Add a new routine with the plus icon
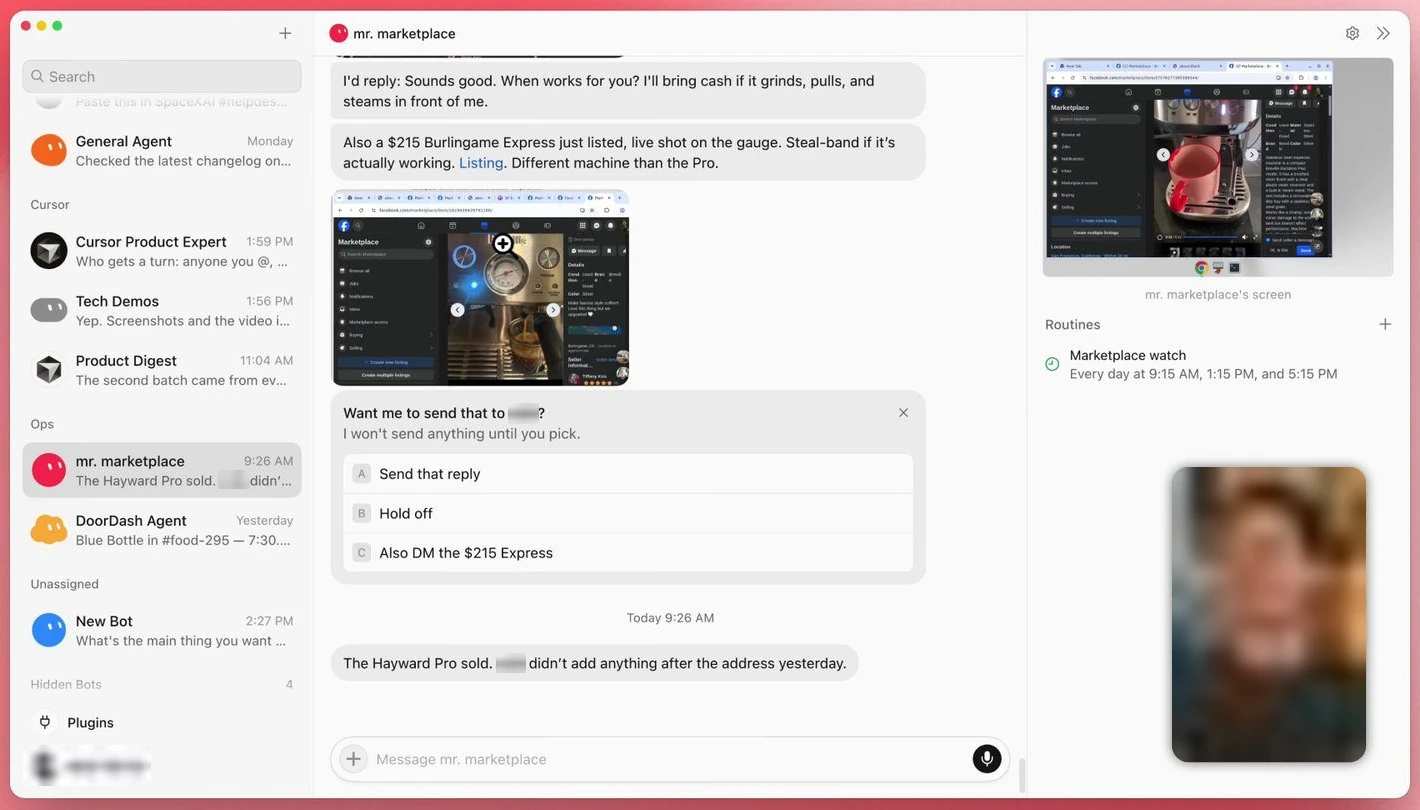The image size is (1420, 810). tap(1385, 324)
